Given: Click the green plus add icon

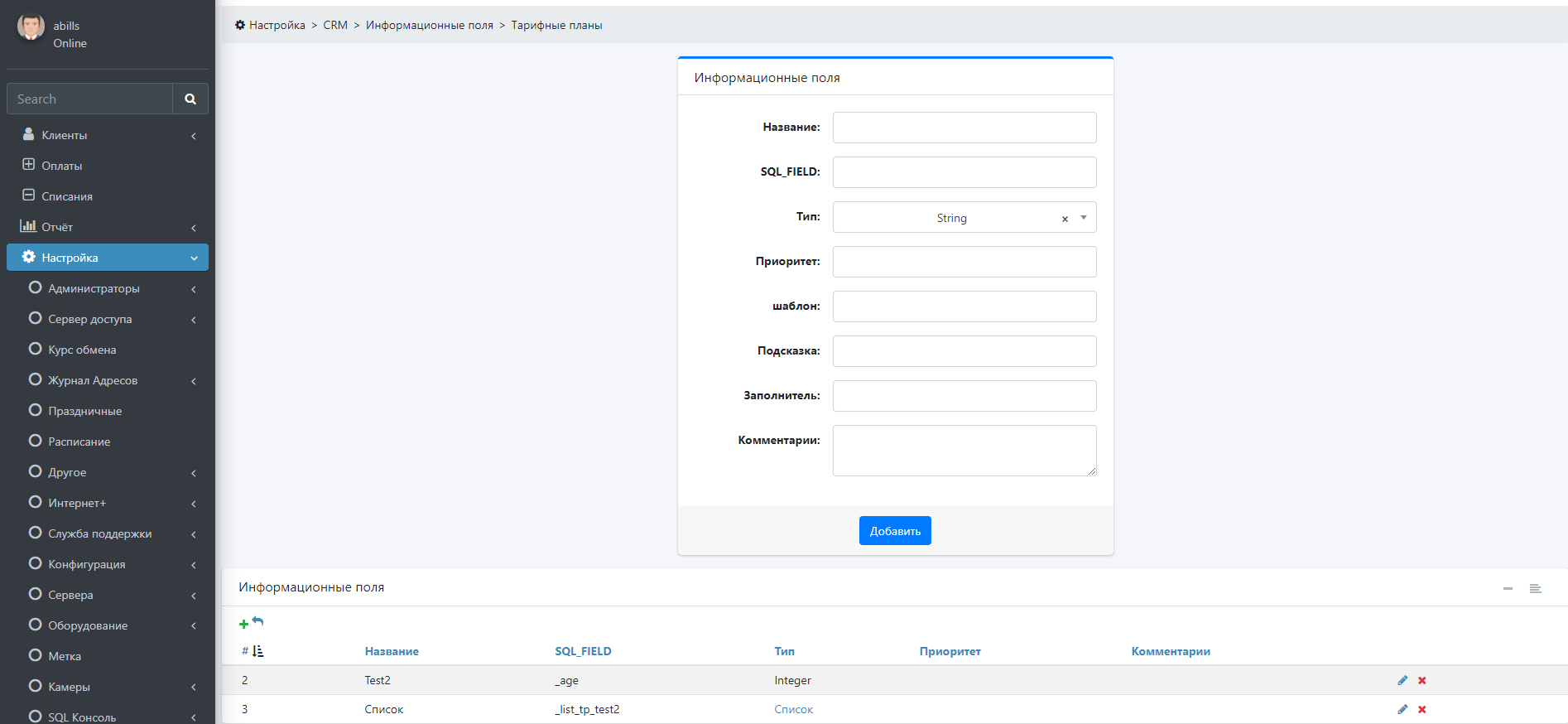Looking at the screenshot, I should point(243,624).
